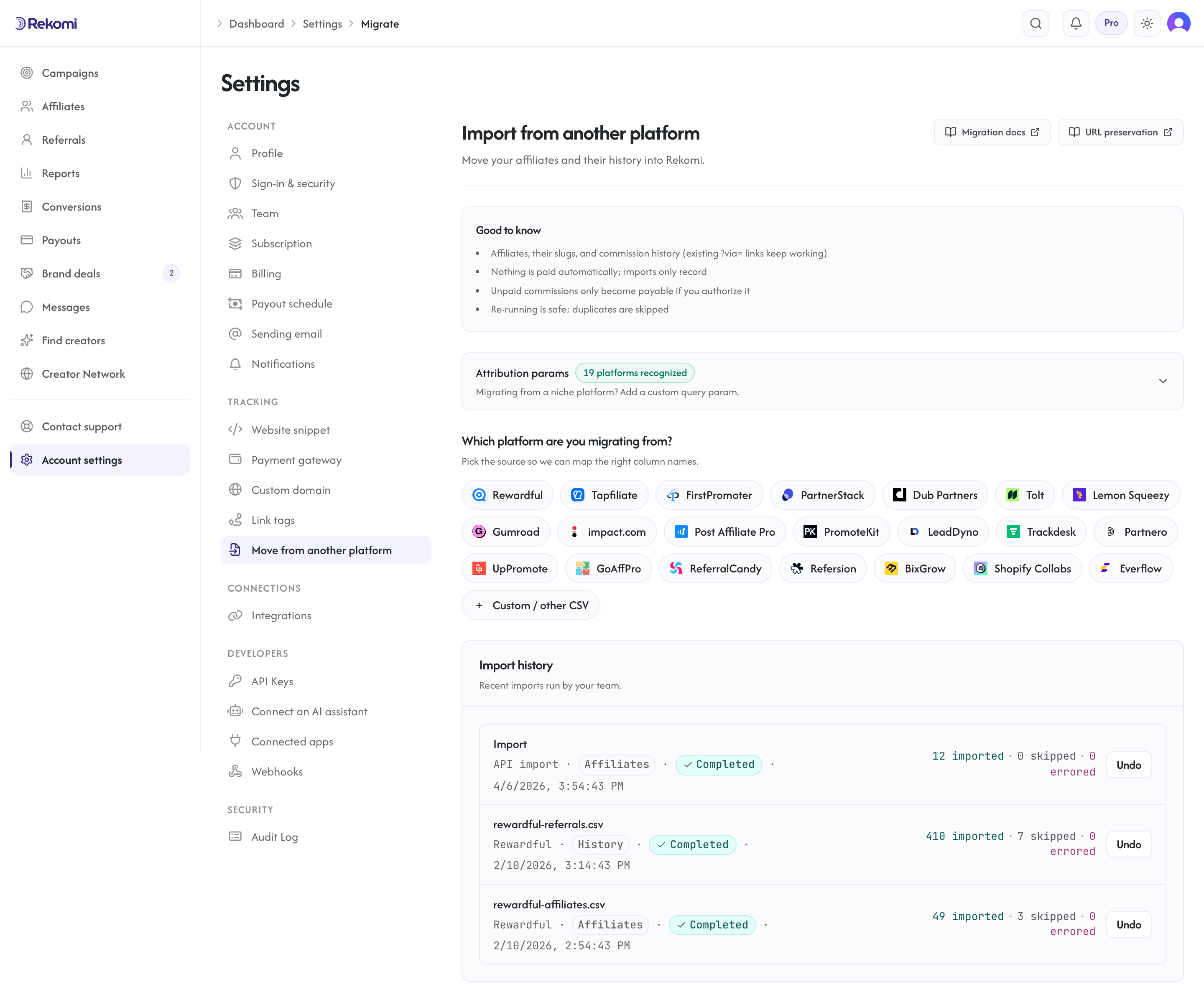Open Campaigns in the sidebar
The width and height of the screenshot is (1204, 1002).
point(100,73)
